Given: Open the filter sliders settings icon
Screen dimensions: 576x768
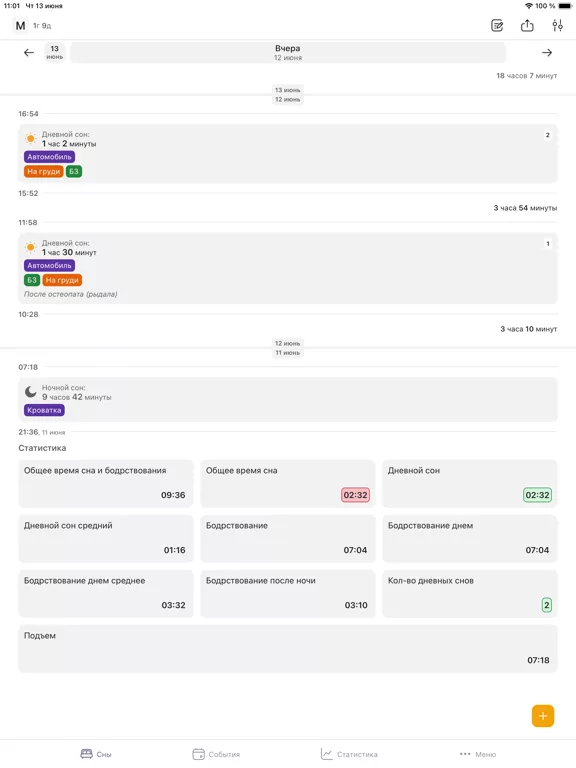Looking at the screenshot, I should click(x=557, y=25).
